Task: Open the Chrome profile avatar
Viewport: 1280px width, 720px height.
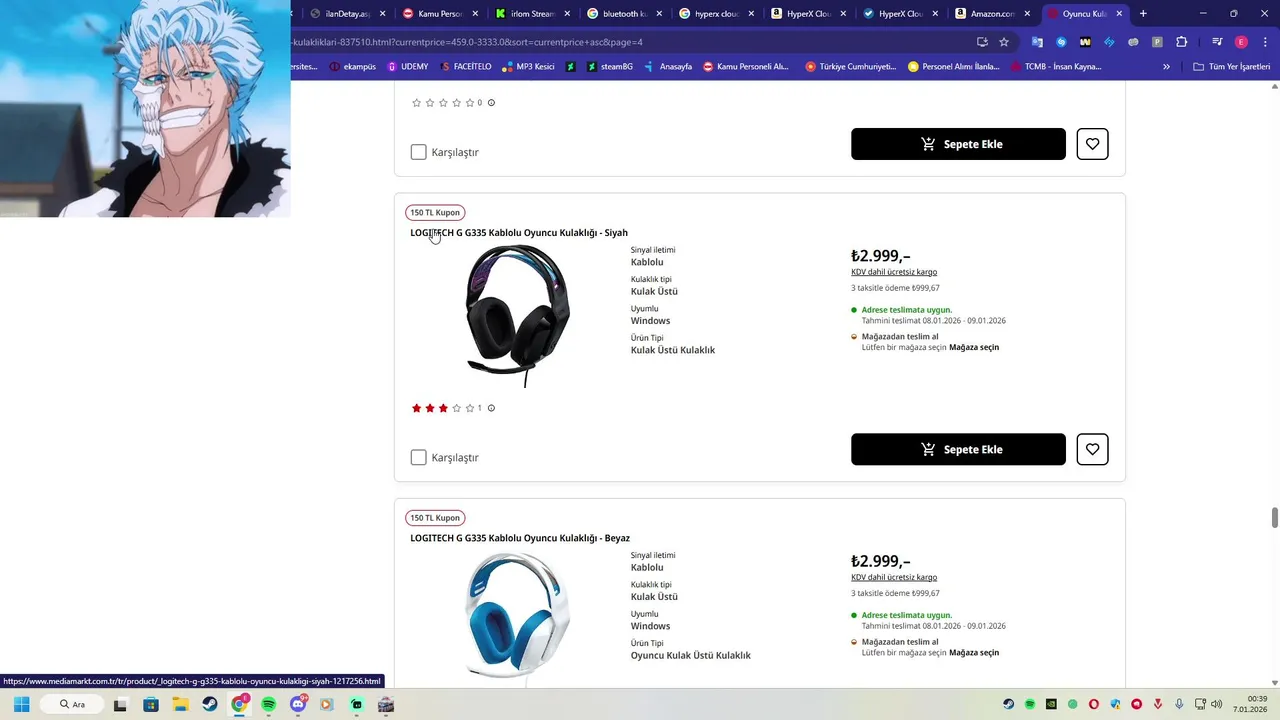Action: tap(1241, 42)
